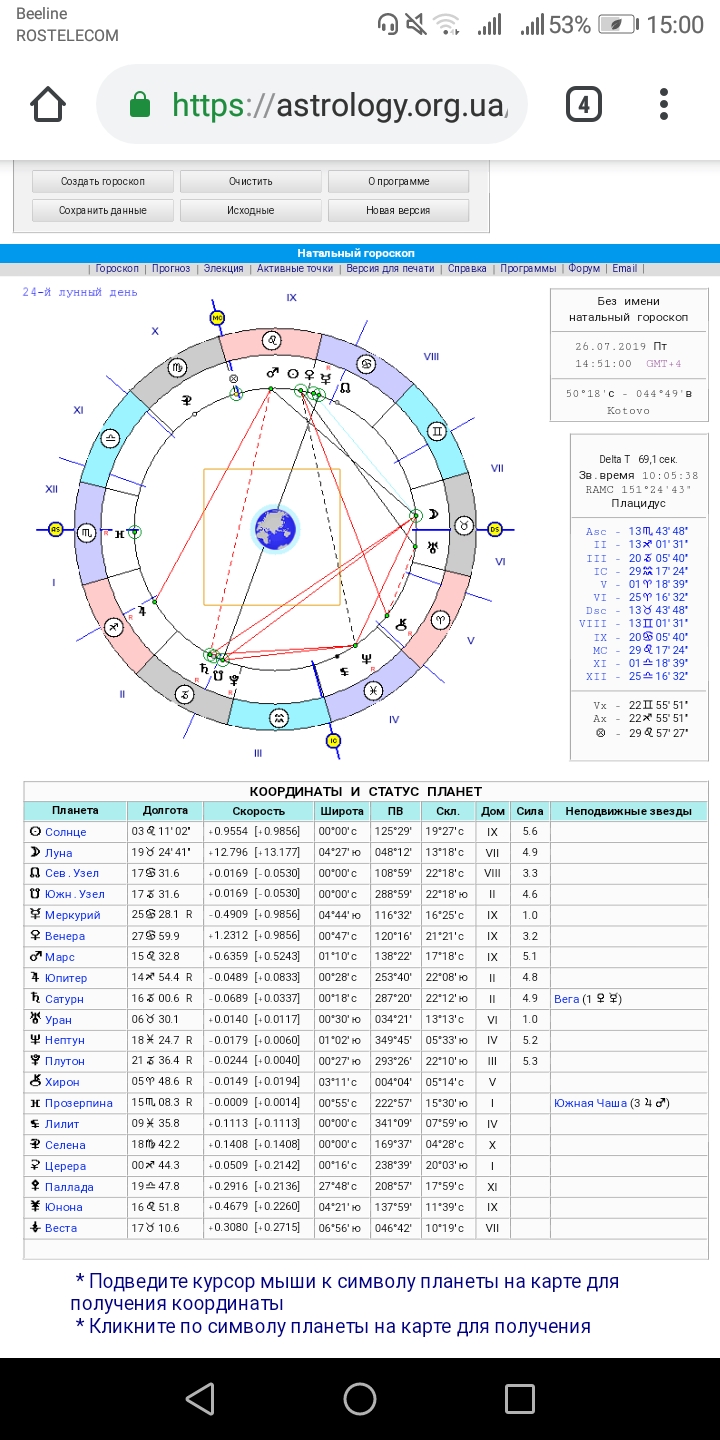Viewport: 720px width, 1440px height.
Task: Open the Сатурн planet link in the table
Action: (65, 999)
